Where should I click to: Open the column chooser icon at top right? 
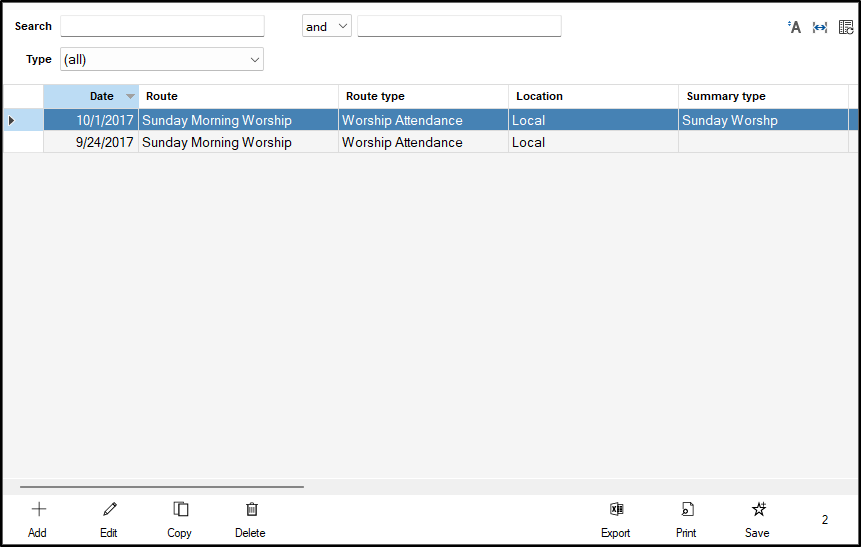pos(846,27)
